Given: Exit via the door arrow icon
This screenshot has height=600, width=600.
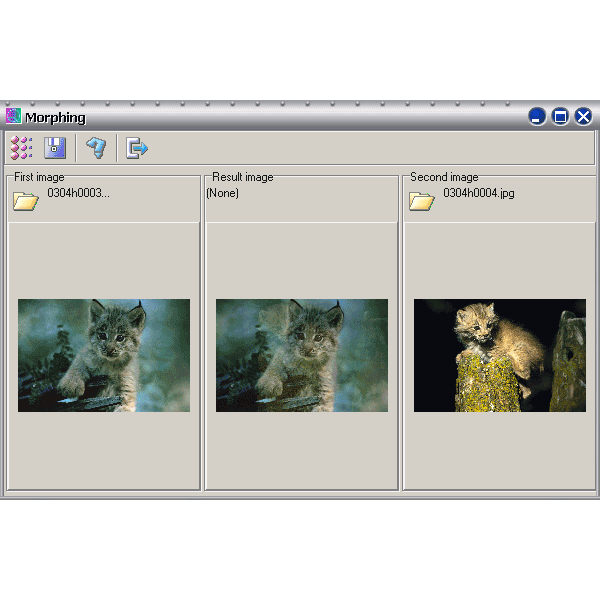Looking at the screenshot, I should tap(137, 148).
